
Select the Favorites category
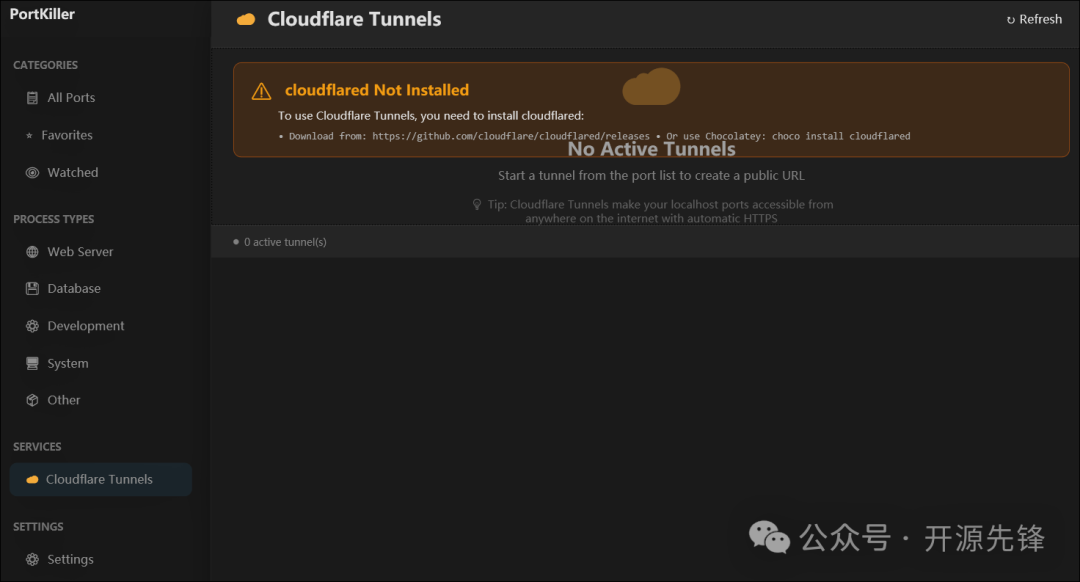point(68,134)
